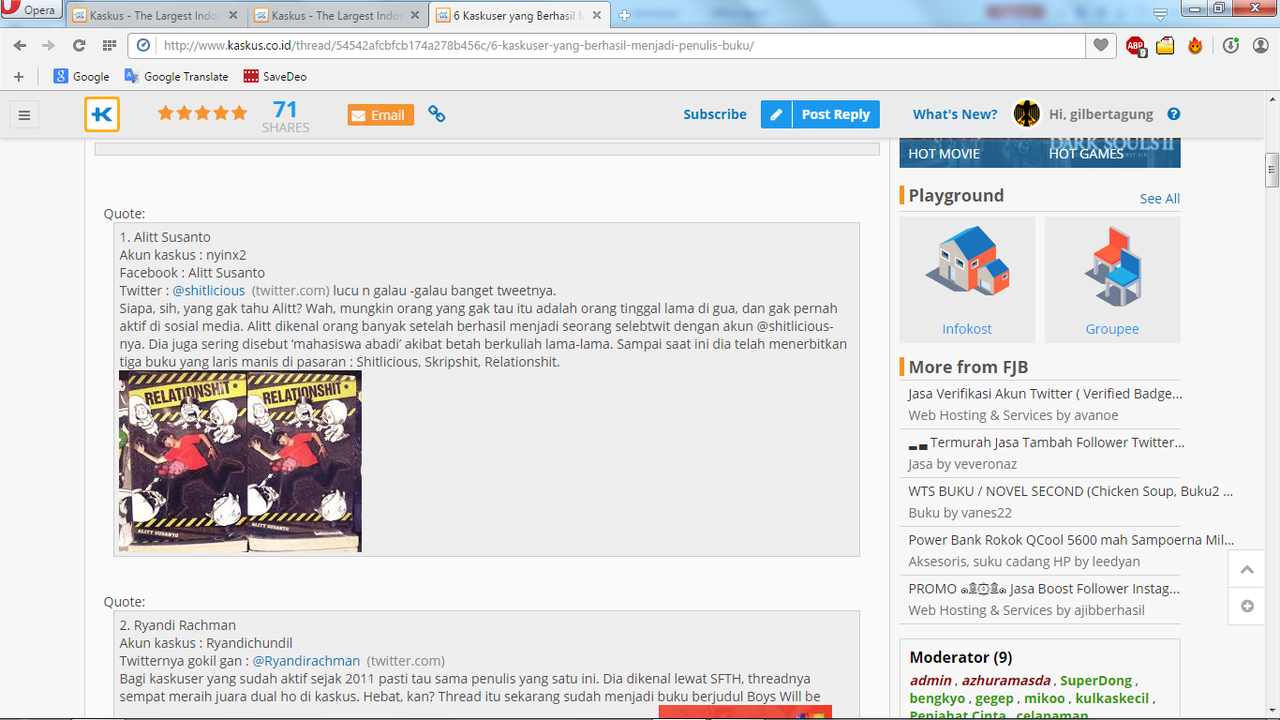
Task: Open the help question mark icon
Action: [1174, 114]
